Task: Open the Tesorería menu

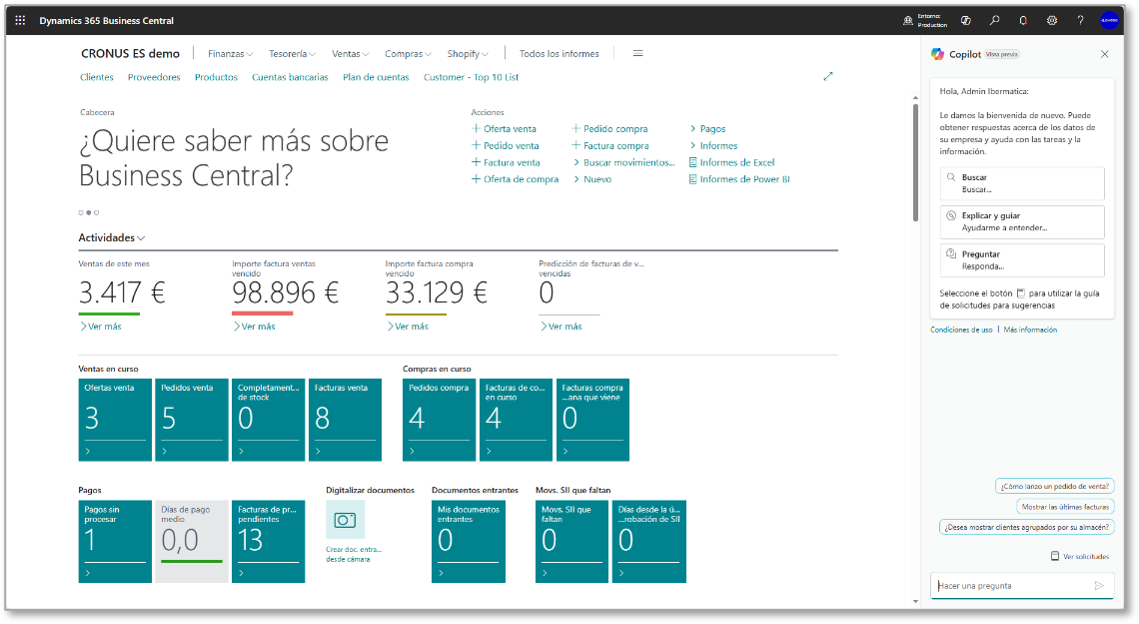Action: (292, 54)
